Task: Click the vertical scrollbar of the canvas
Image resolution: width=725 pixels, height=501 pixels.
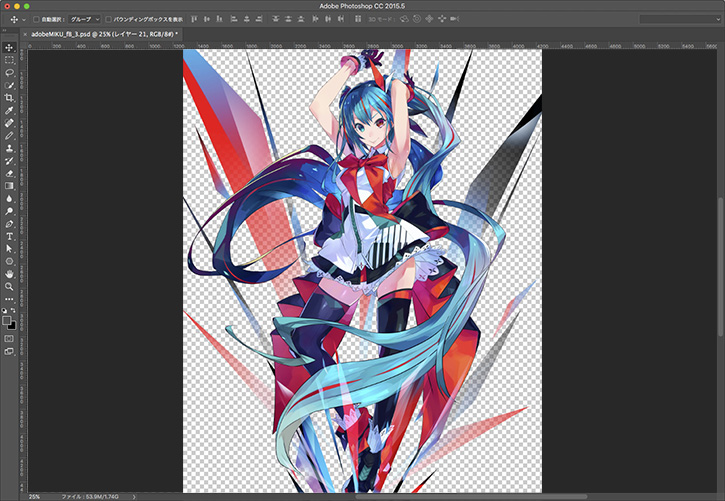Action: [x=720, y=266]
